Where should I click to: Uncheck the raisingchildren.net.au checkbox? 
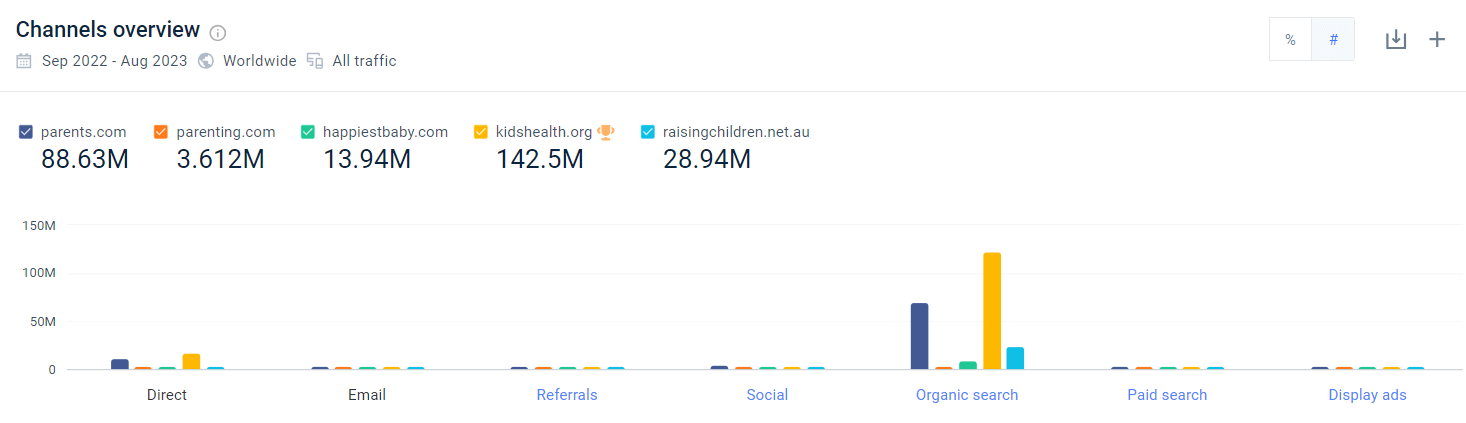[x=648, y=132]
